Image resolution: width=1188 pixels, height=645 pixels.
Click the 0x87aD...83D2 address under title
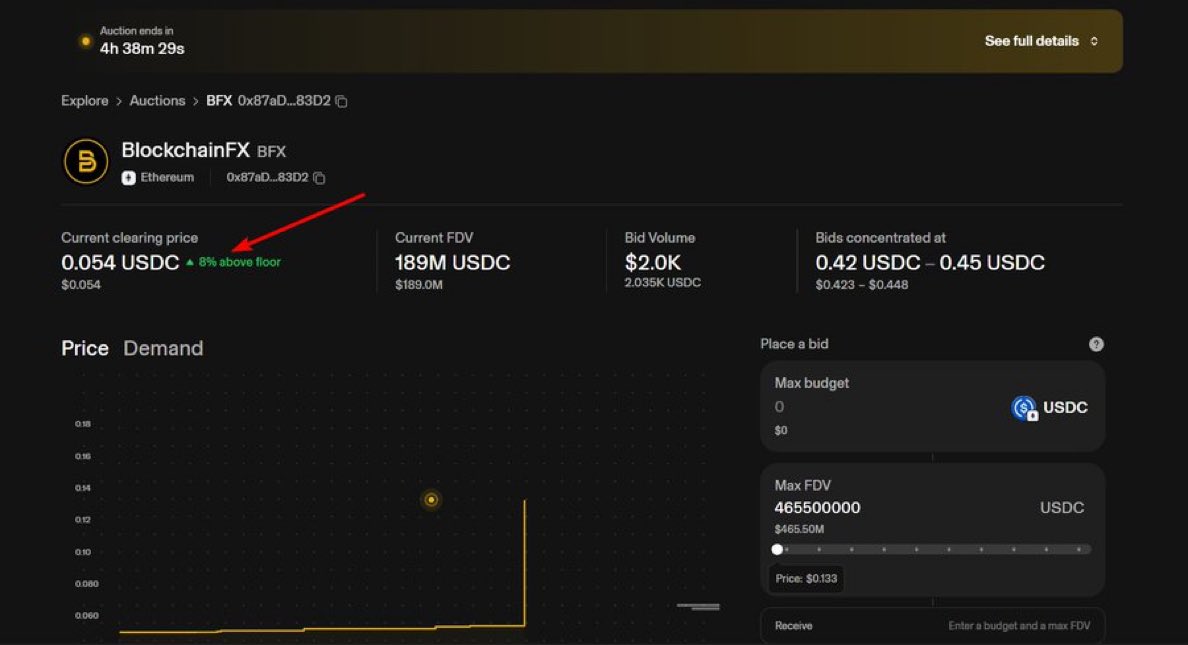click(x=267, y=177)
